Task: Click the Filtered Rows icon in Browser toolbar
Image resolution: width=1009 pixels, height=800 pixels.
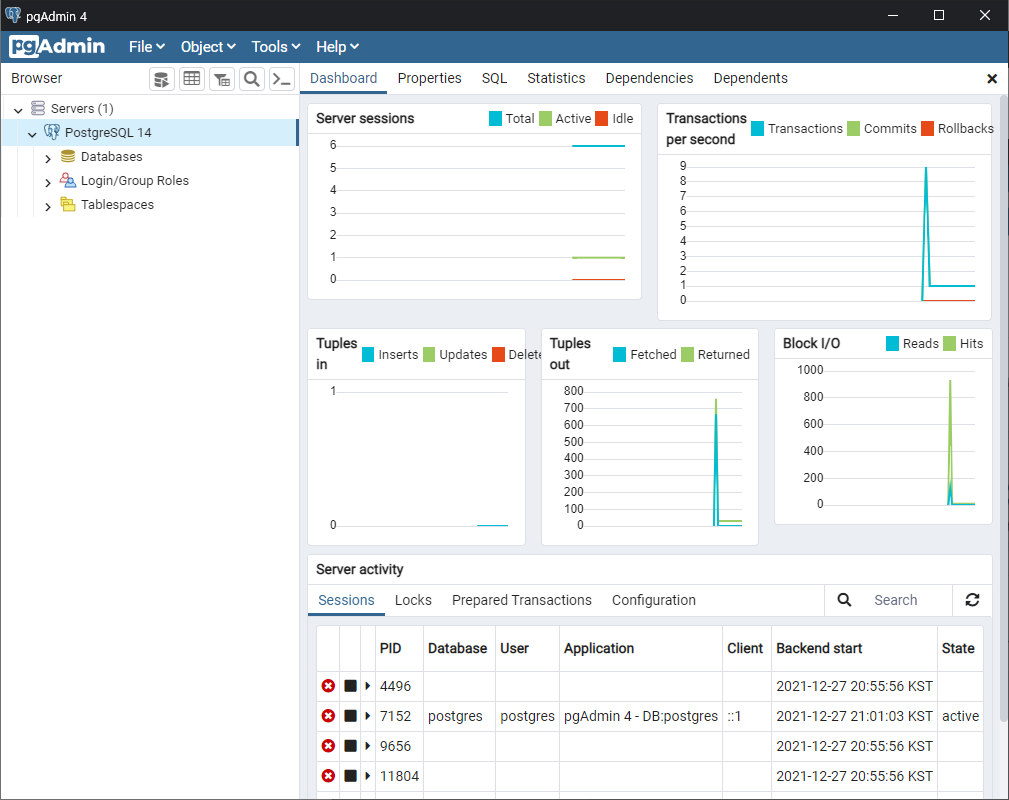Action: point(222,79)
